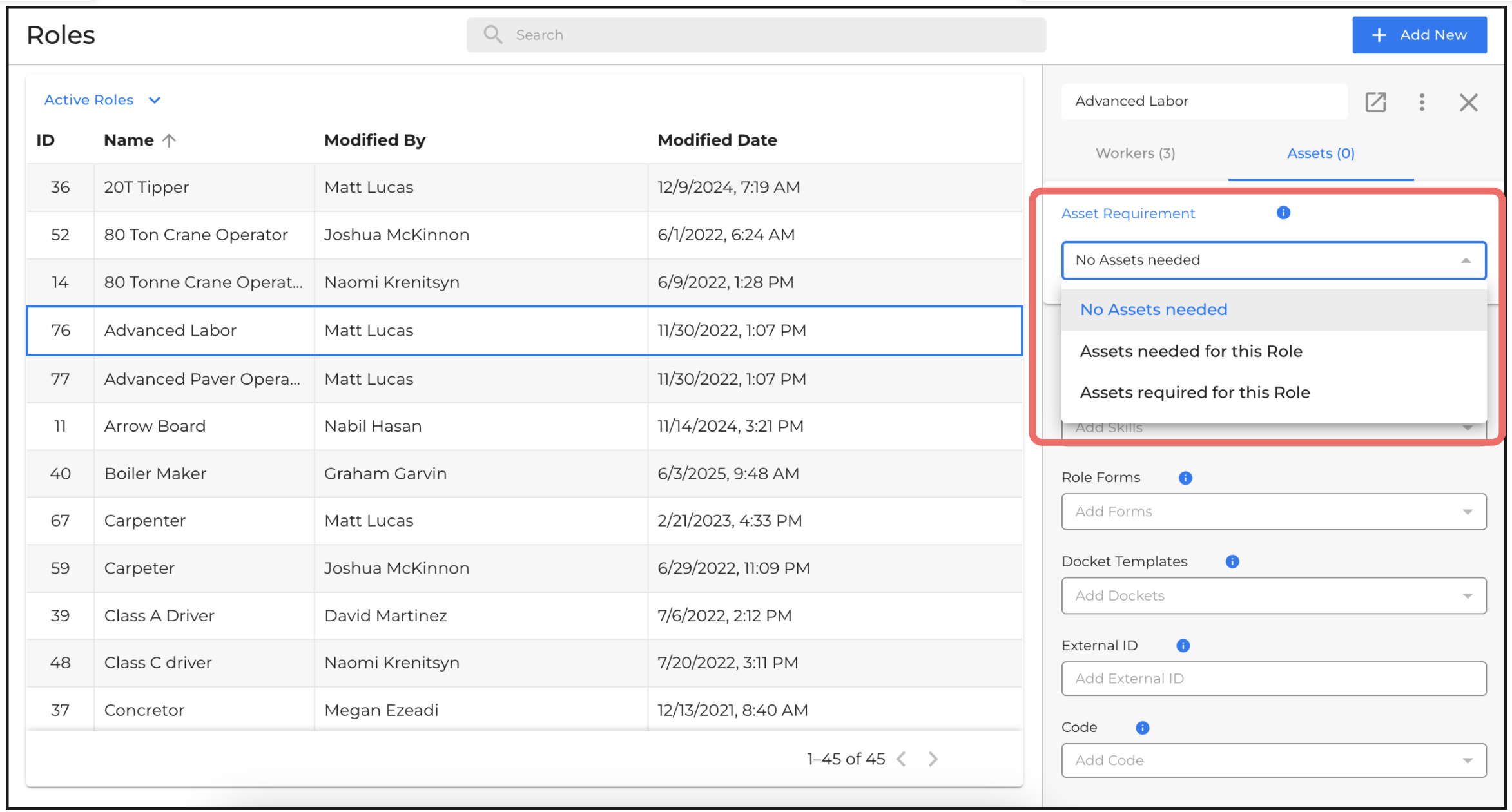Click the Advanced Labor name field

[1204, 101]
